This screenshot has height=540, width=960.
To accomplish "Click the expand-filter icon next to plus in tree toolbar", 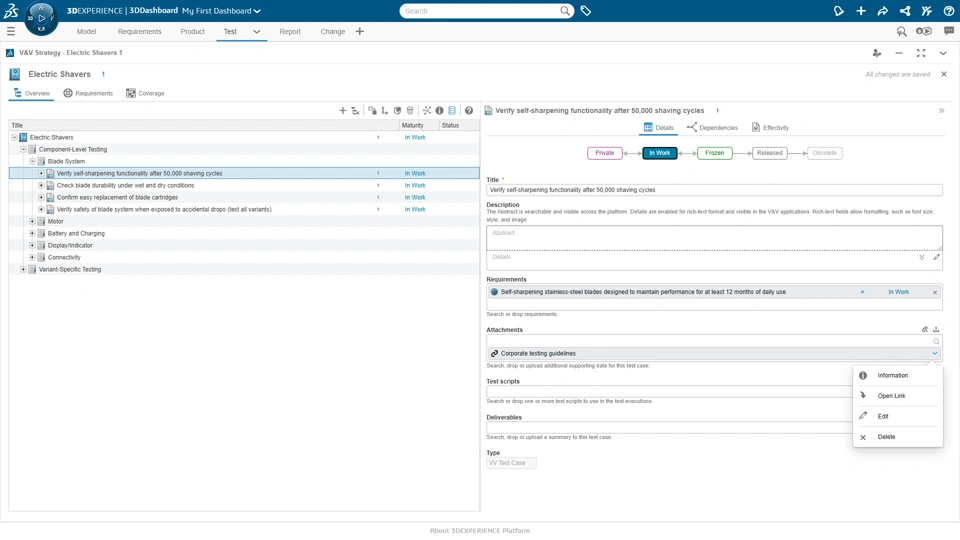I will pyautogui.click(x=356, y=111).
